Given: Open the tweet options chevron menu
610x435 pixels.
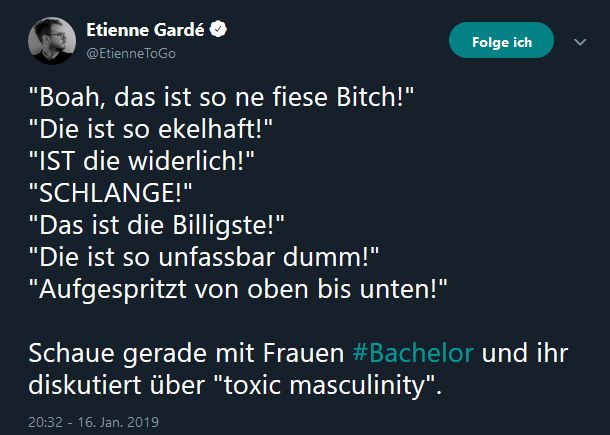Looking at the screenshot, I should pos(580,42).
